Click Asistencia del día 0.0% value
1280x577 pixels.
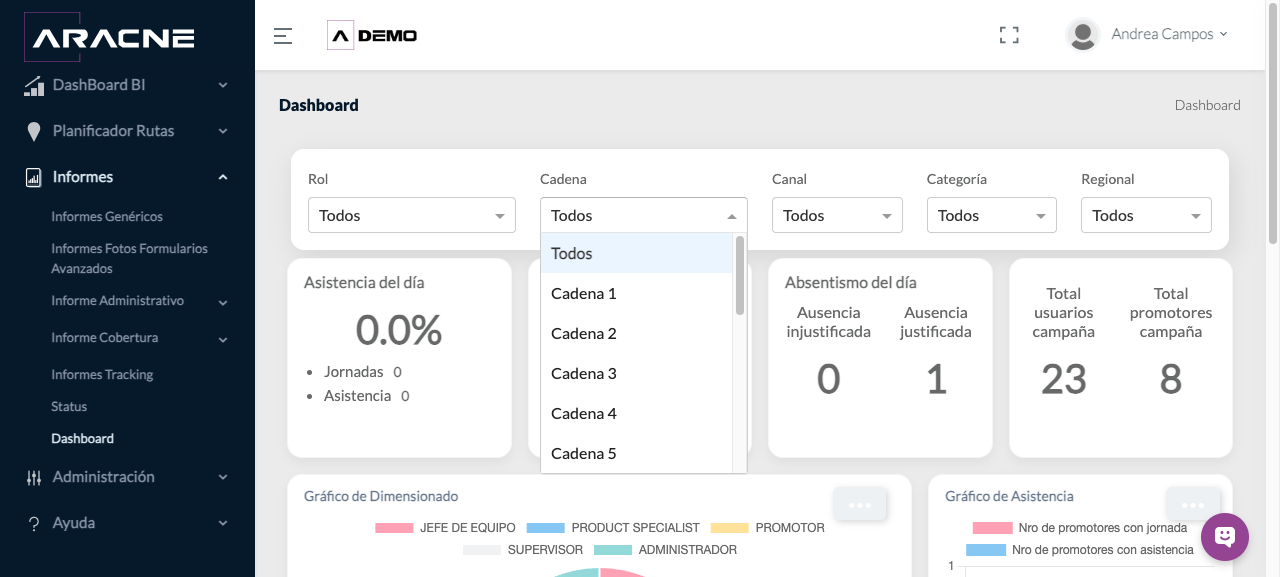point(399,330)
